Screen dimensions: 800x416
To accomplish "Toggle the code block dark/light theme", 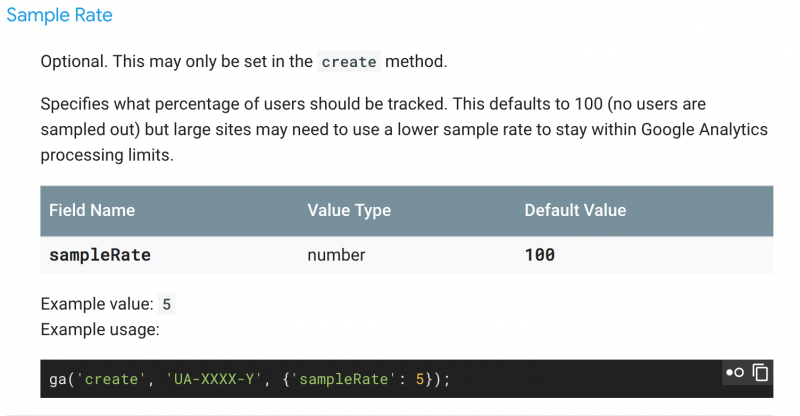I will pos(735,373).
